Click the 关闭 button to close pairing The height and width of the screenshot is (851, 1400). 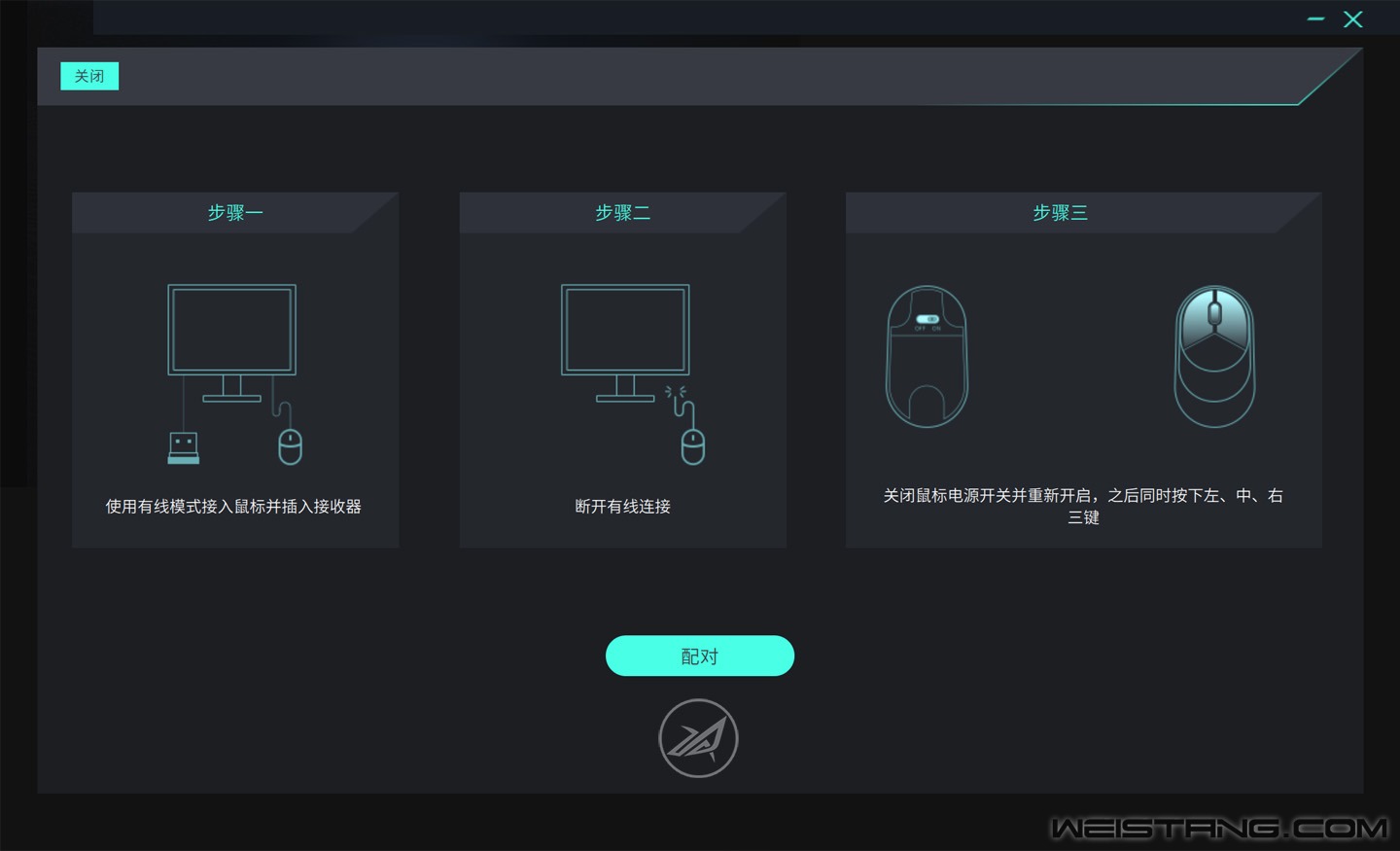click(x=88, y=76)
